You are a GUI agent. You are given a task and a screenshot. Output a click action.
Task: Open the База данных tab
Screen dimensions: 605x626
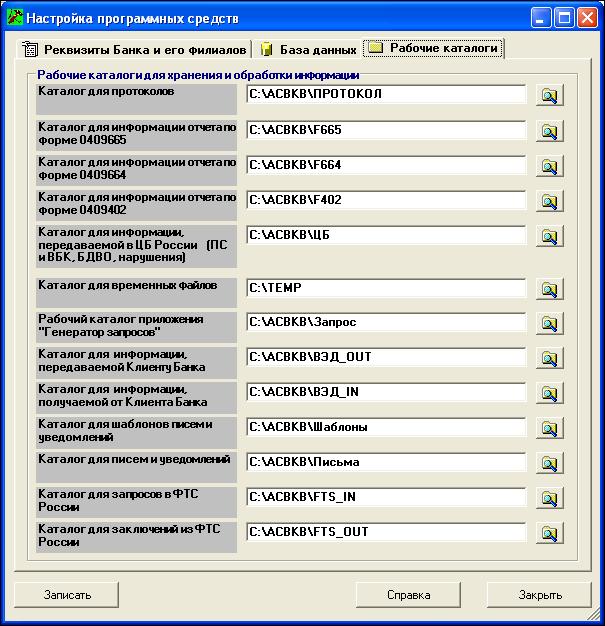coord(309,49)
